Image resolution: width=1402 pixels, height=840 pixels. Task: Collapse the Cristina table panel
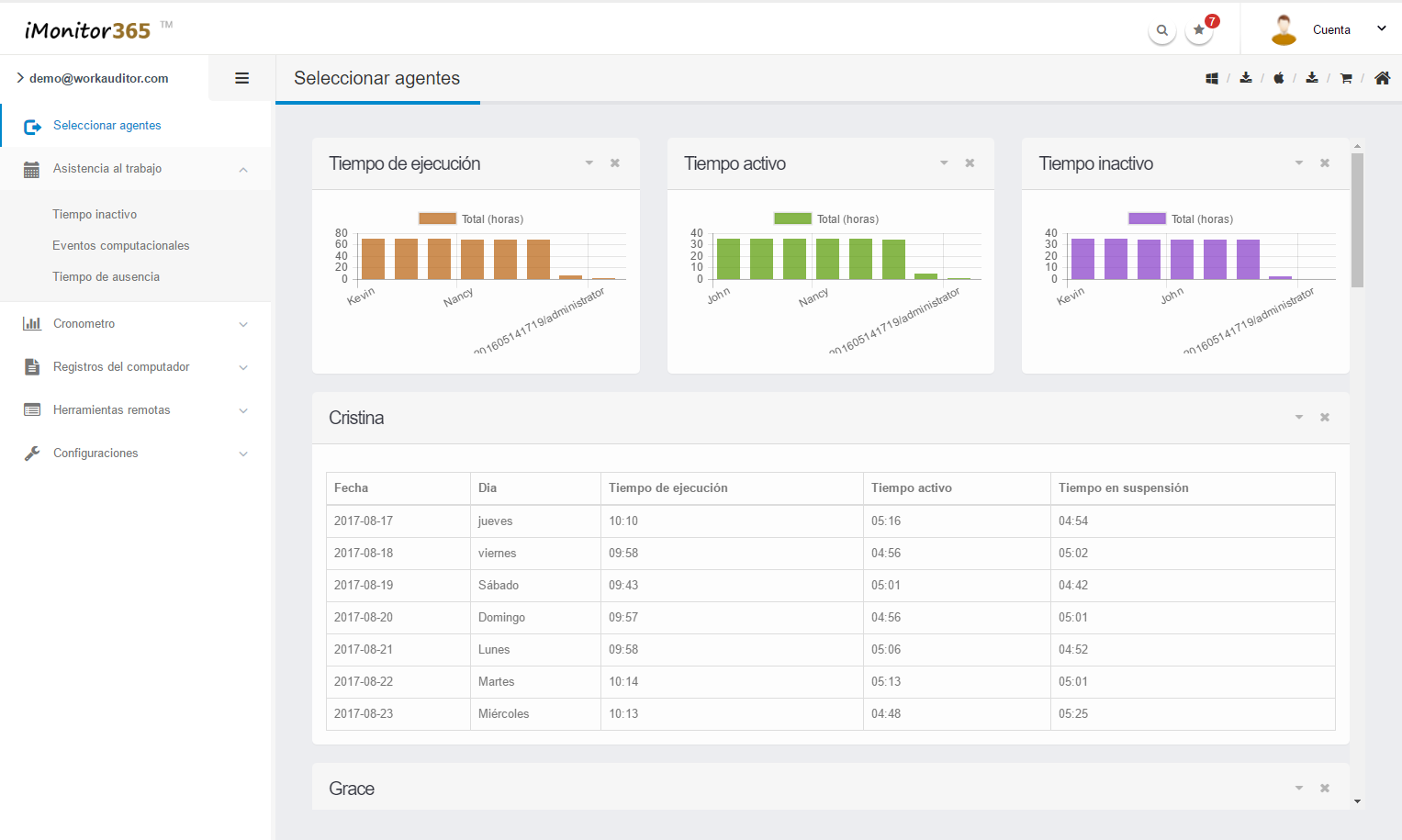tap(1299, 418)
